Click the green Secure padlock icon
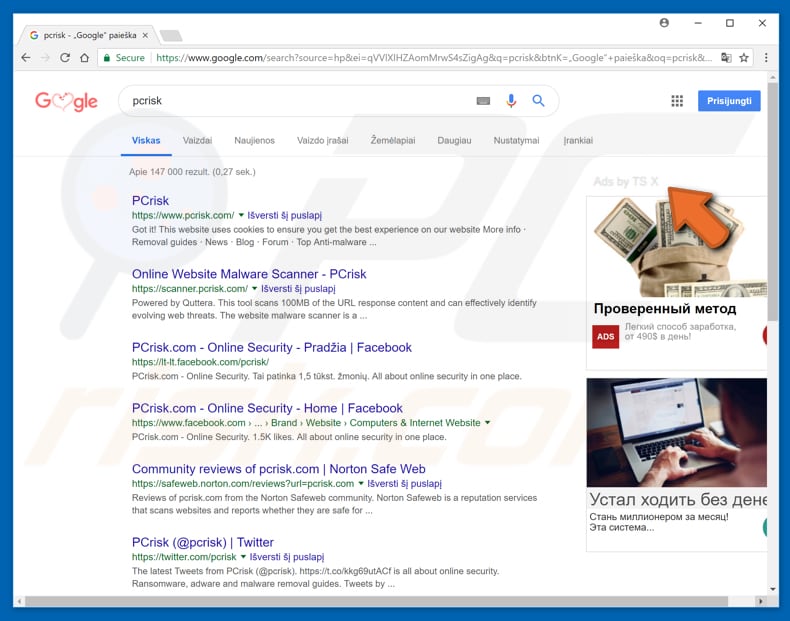This screenshot has height=621, width=790. [x=106, y=58]
